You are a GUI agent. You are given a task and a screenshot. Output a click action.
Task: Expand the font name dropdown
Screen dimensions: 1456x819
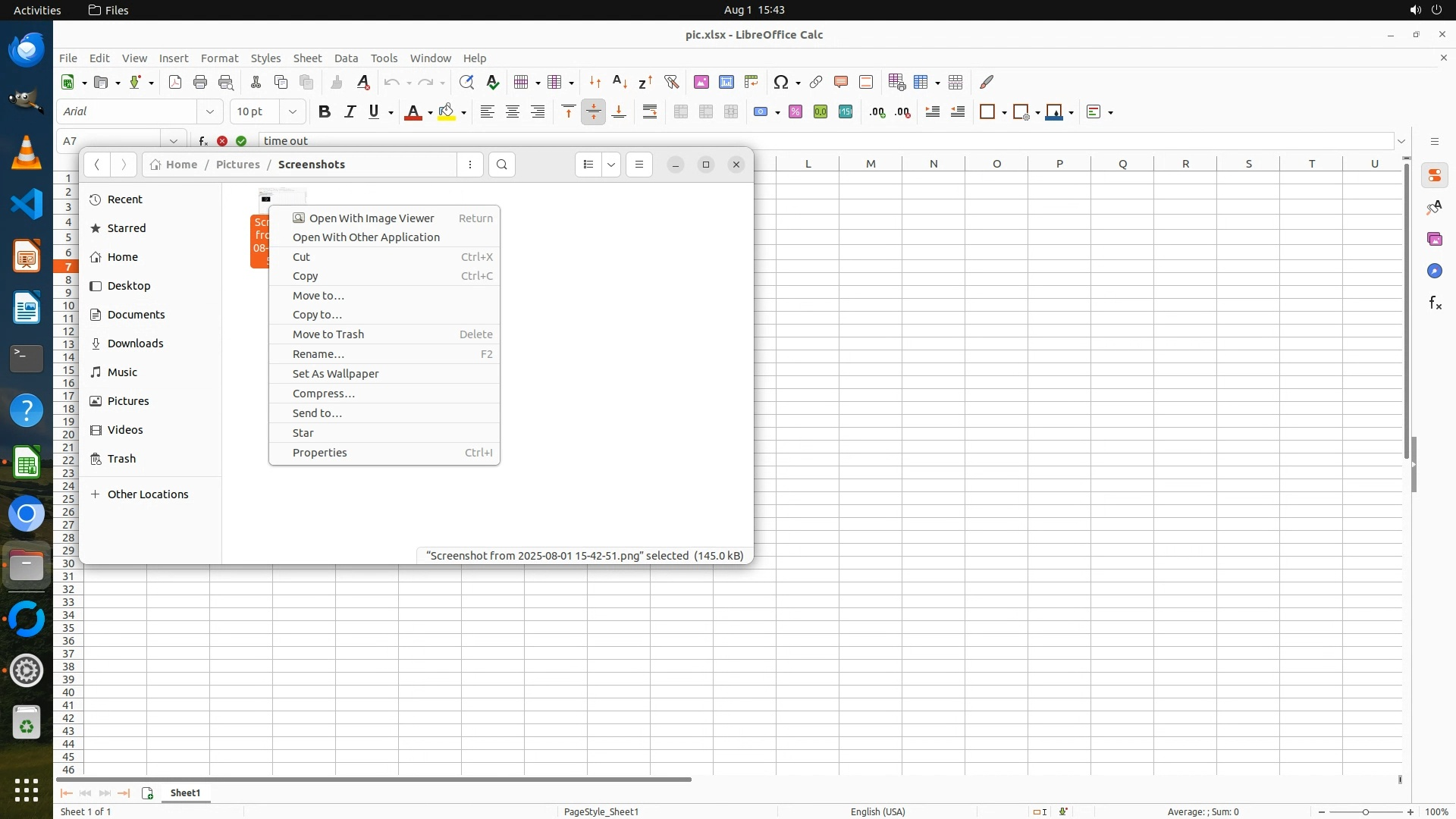(x=210, y=111)
